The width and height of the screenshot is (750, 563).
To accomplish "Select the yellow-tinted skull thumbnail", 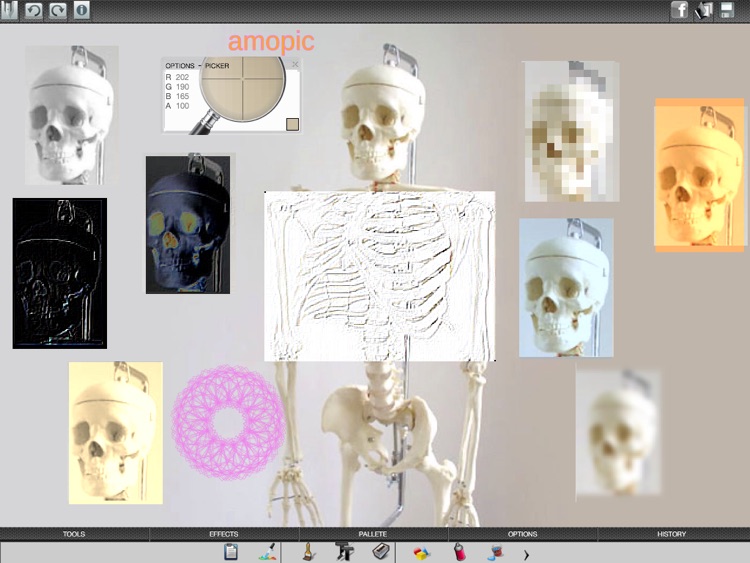I will 116,433.
